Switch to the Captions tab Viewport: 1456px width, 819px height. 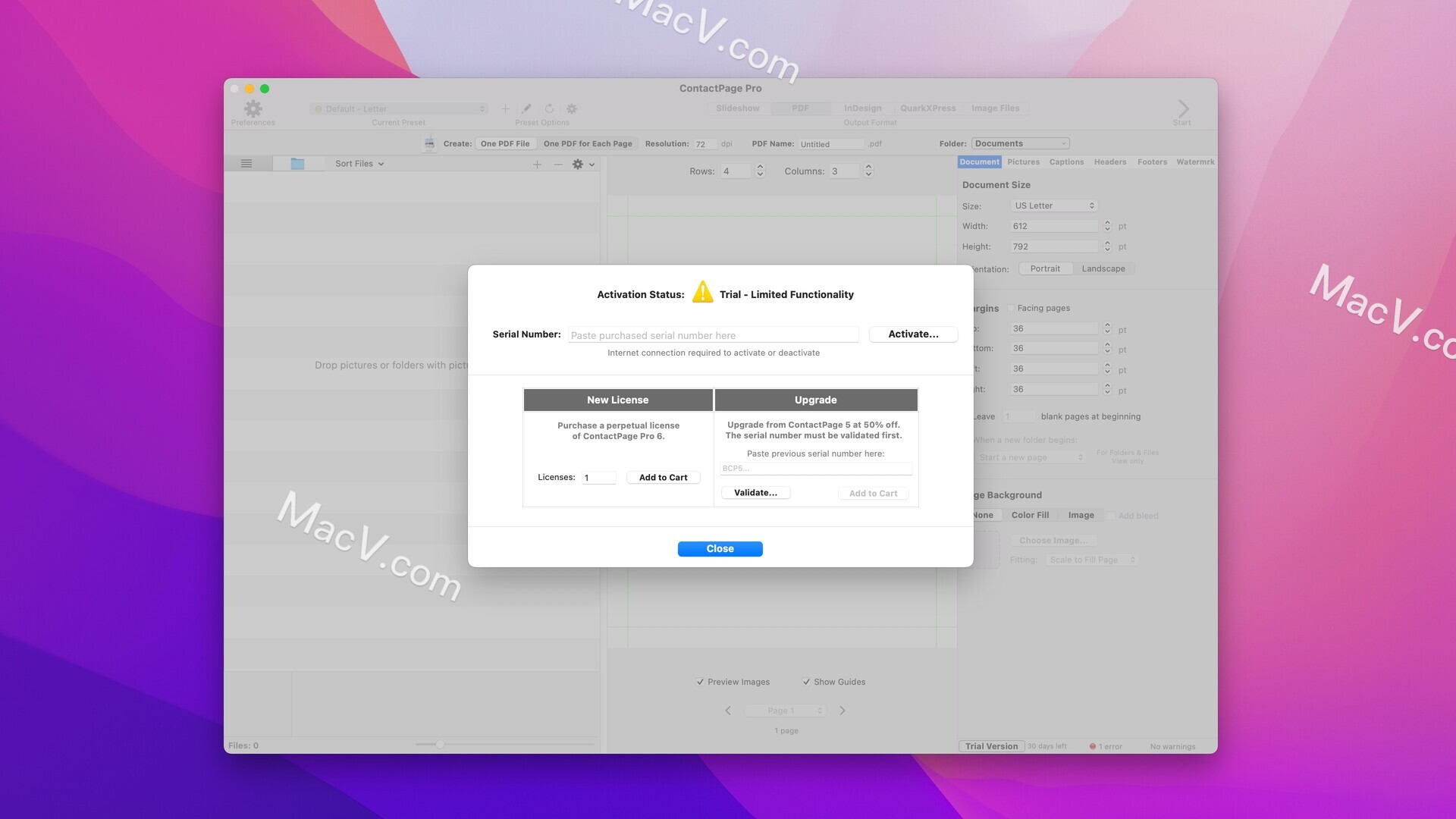tap(1066, 162)
